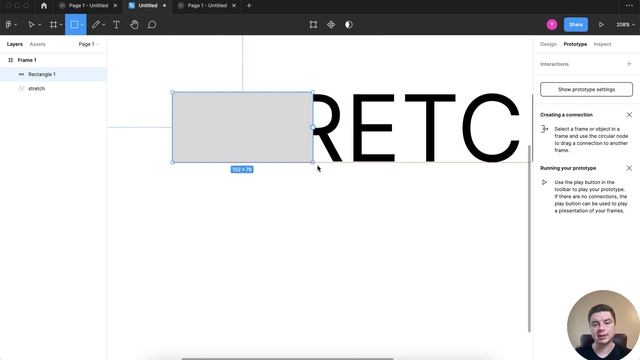This screenshot has height=360, width=640.
Task: Switch to the Inspect tab
Action: click(x=602, y=44)
